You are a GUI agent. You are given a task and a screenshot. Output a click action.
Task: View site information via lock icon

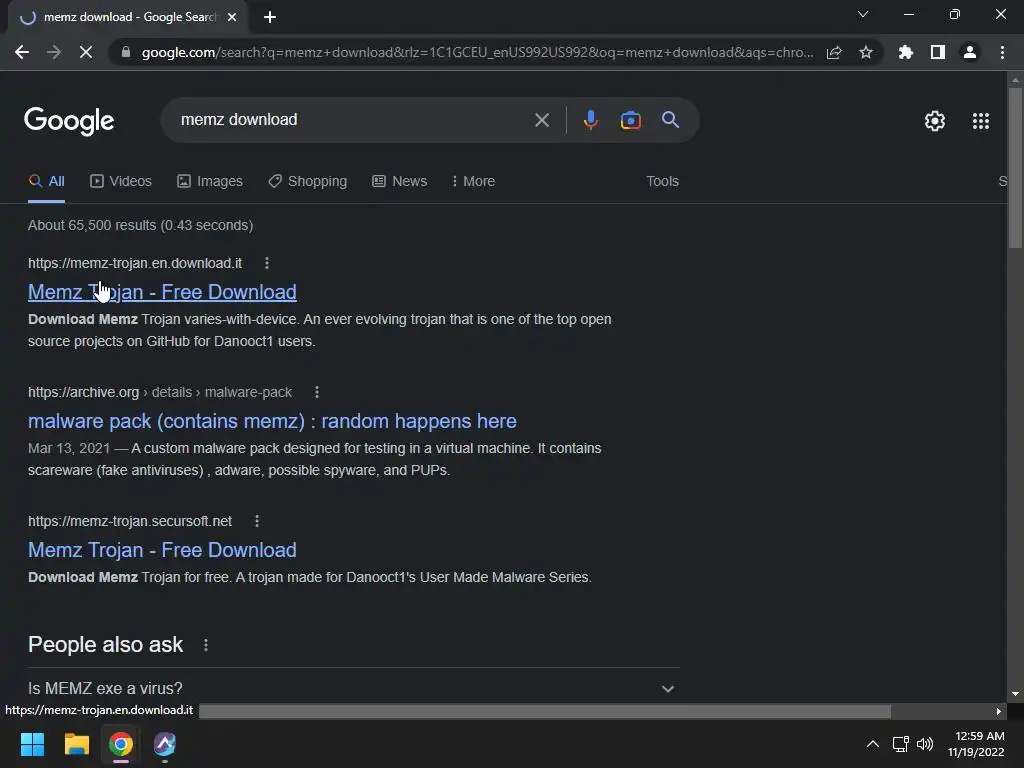126,52
